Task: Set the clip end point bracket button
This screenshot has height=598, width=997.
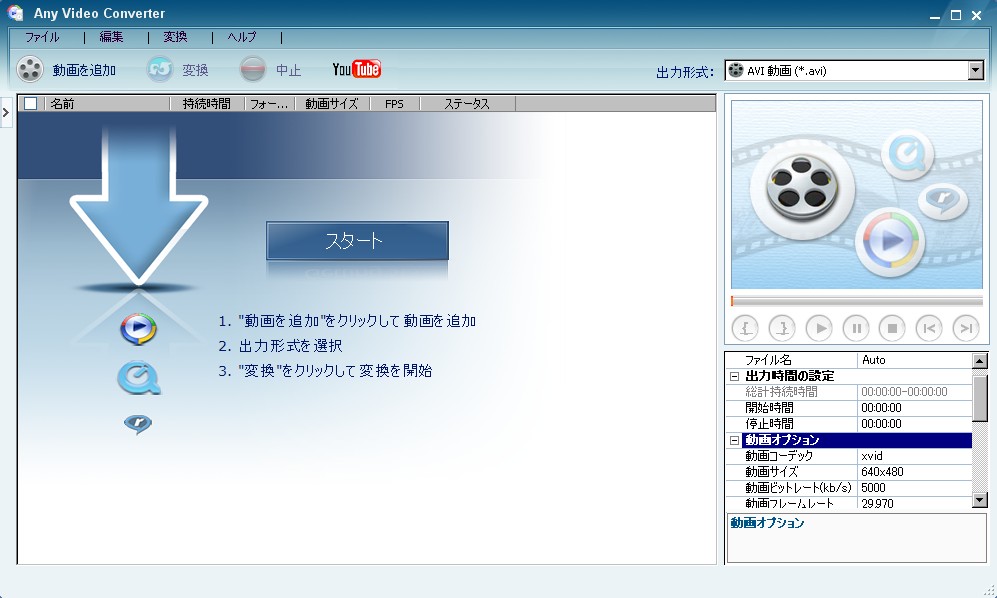Action: tap(782, 328)
